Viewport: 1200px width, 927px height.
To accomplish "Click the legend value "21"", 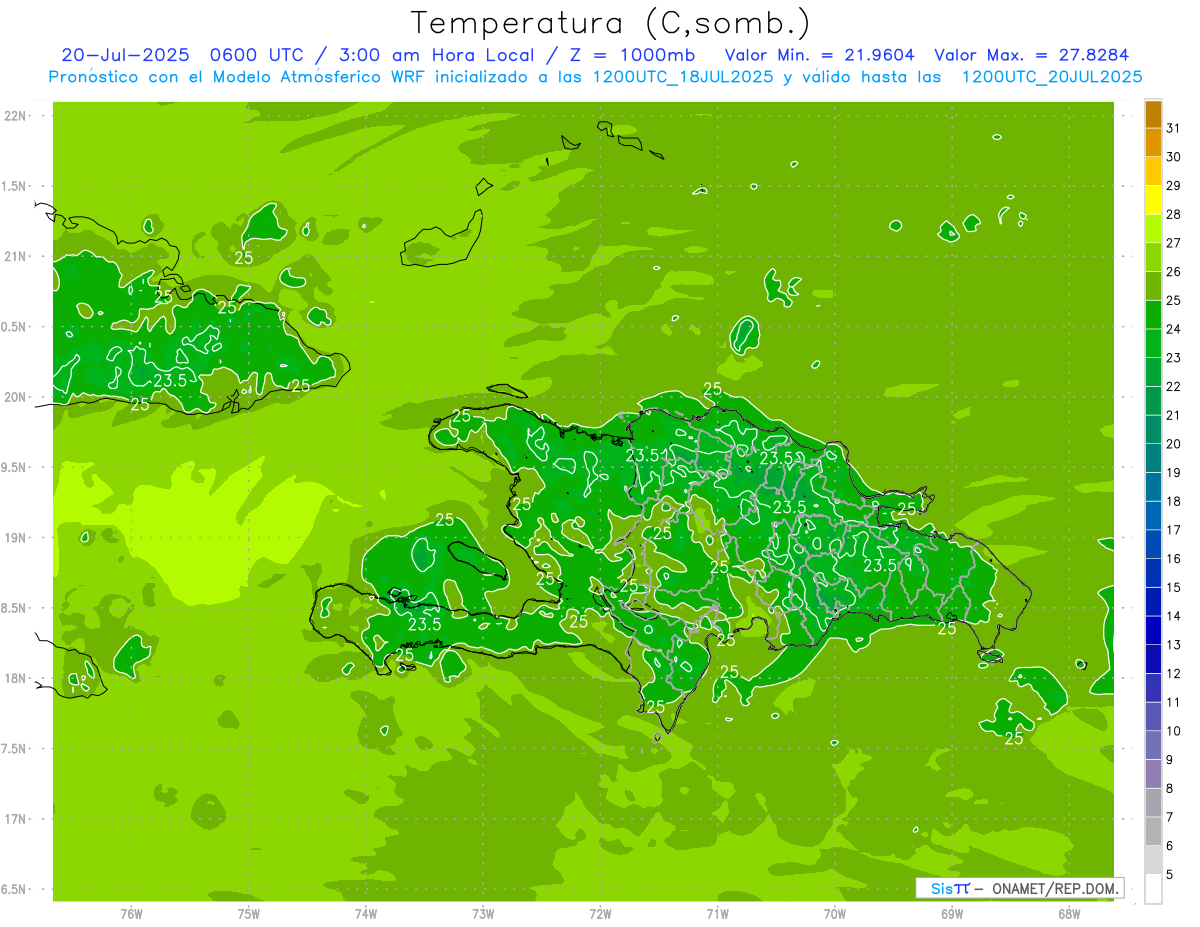I will pos(1173,415).
